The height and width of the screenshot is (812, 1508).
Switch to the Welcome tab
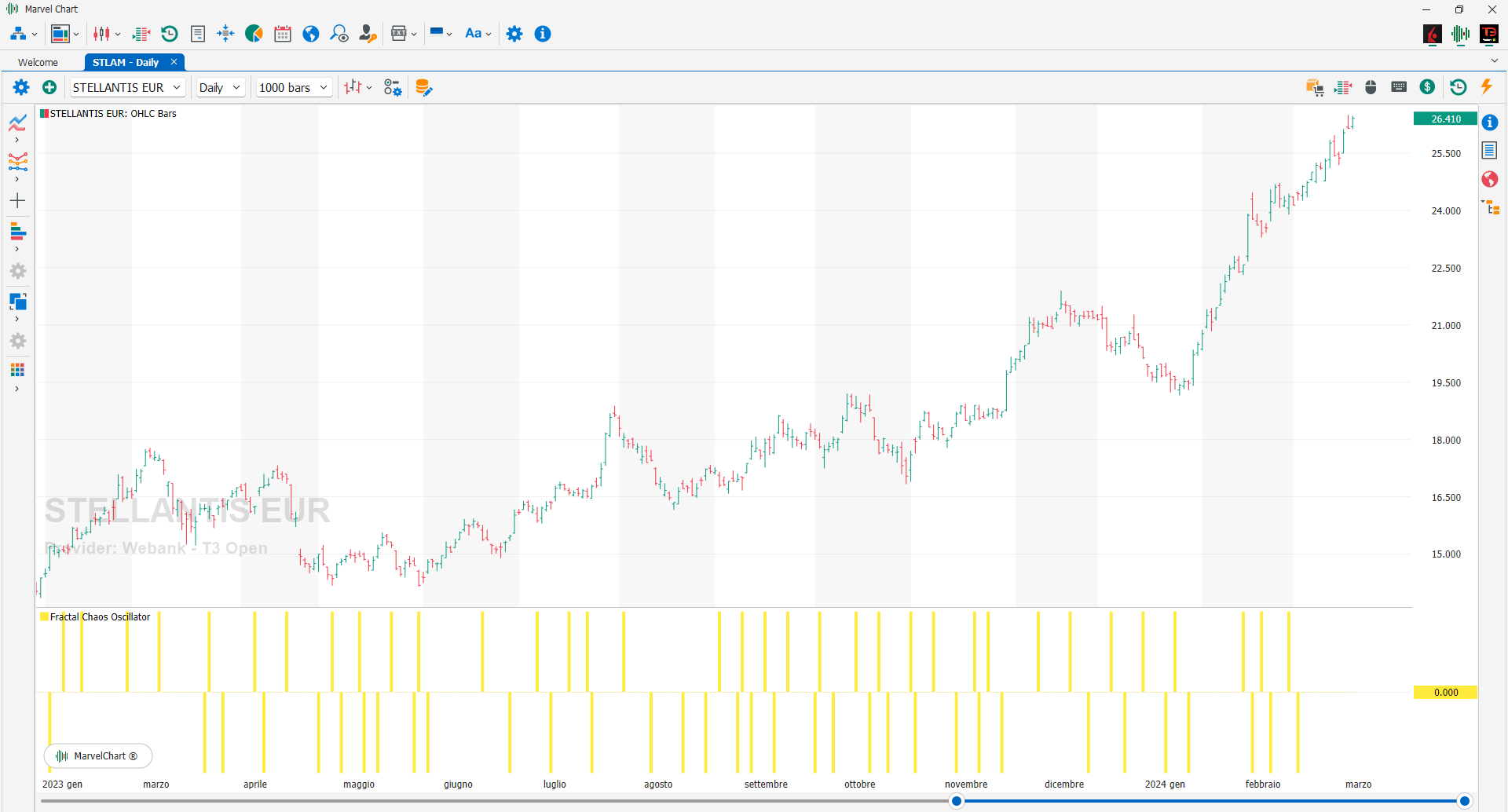[x=38, y=63]
